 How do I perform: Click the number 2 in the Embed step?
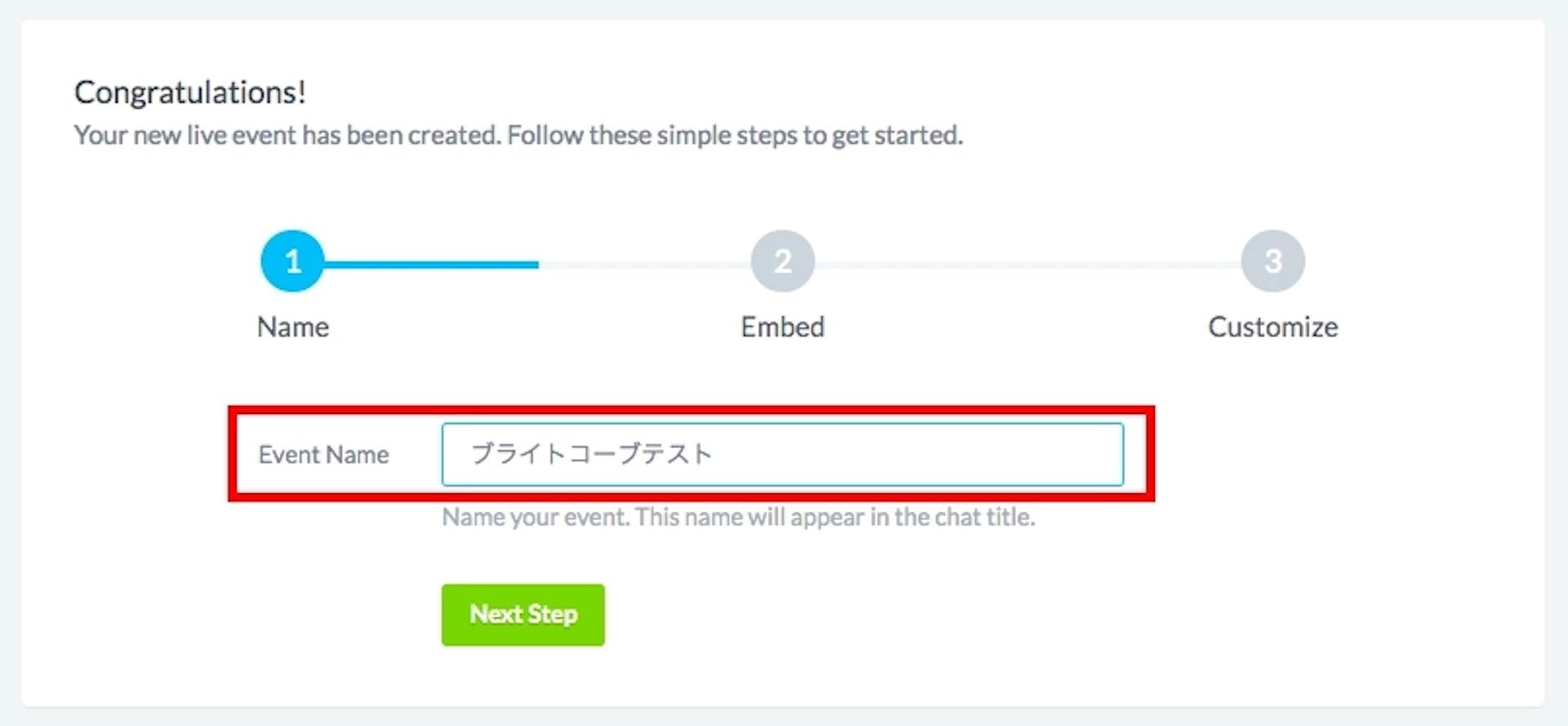point(782,261)
